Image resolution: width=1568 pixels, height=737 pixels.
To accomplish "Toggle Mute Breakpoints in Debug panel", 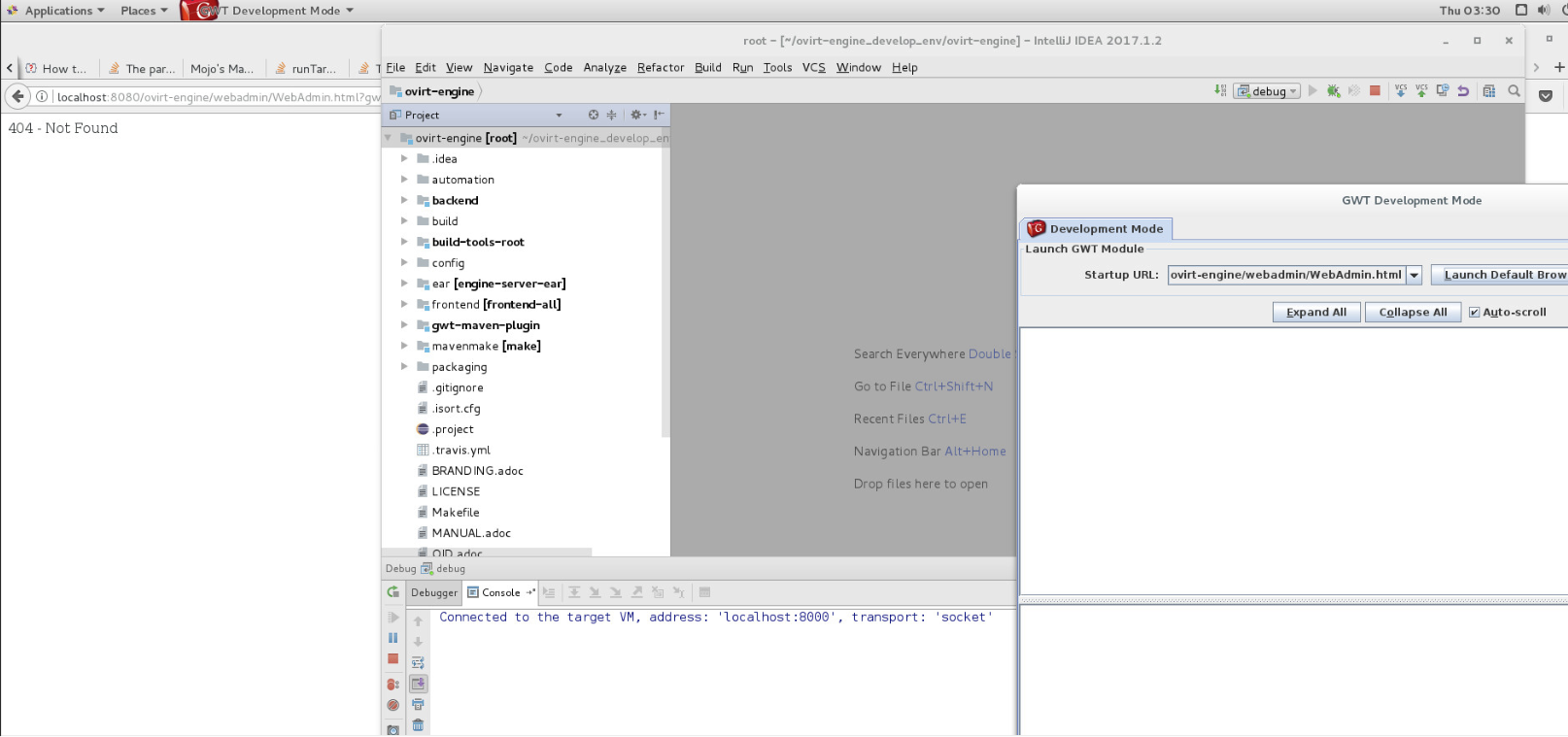I will (x=393, y=705).
